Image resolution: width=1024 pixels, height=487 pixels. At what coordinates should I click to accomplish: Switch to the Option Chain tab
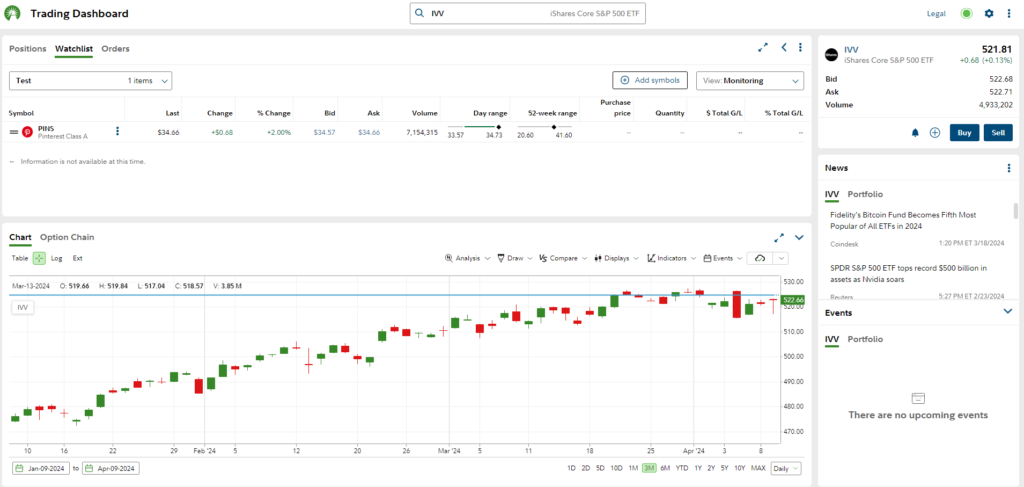66,237
